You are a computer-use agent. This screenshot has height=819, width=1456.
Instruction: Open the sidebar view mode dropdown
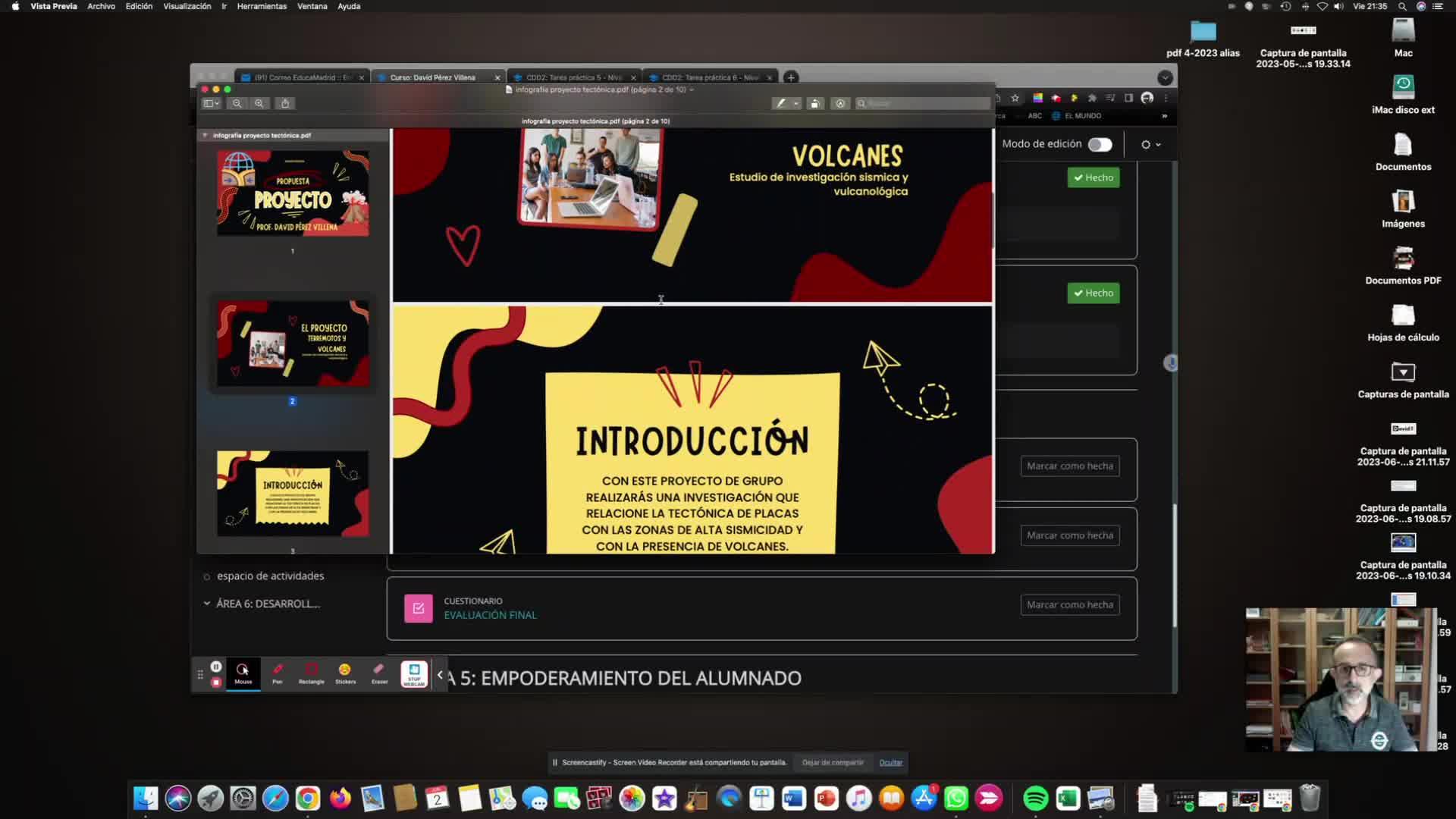[211, 104]
